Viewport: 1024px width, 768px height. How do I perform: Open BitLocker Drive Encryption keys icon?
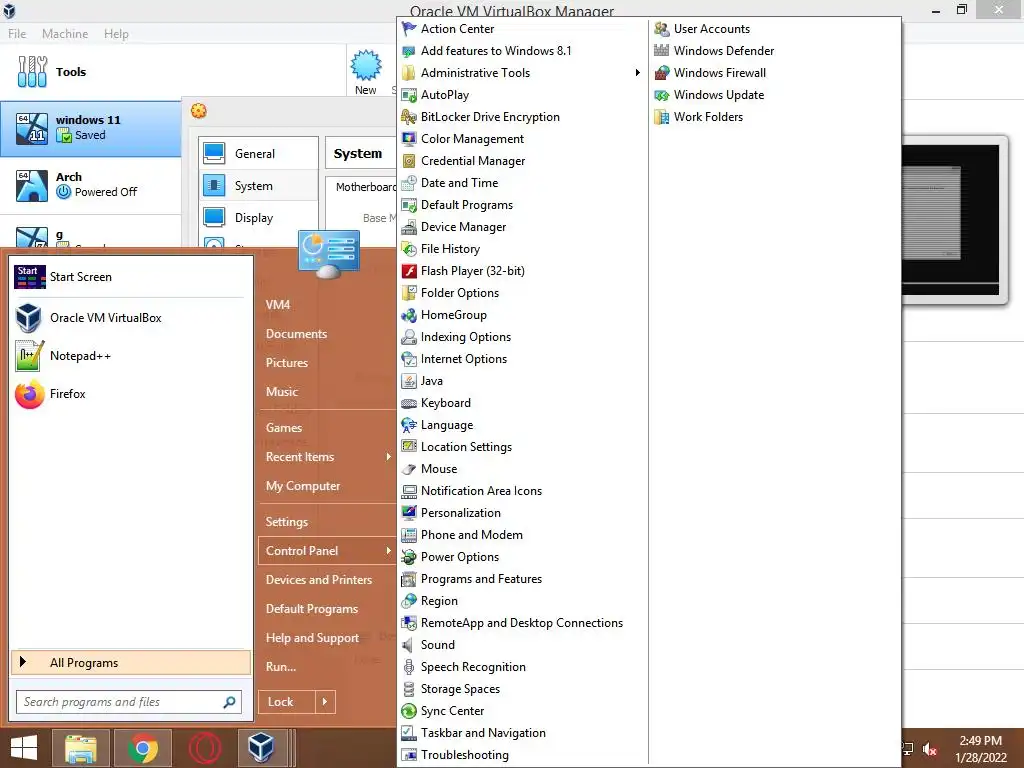tap(409, 117)
